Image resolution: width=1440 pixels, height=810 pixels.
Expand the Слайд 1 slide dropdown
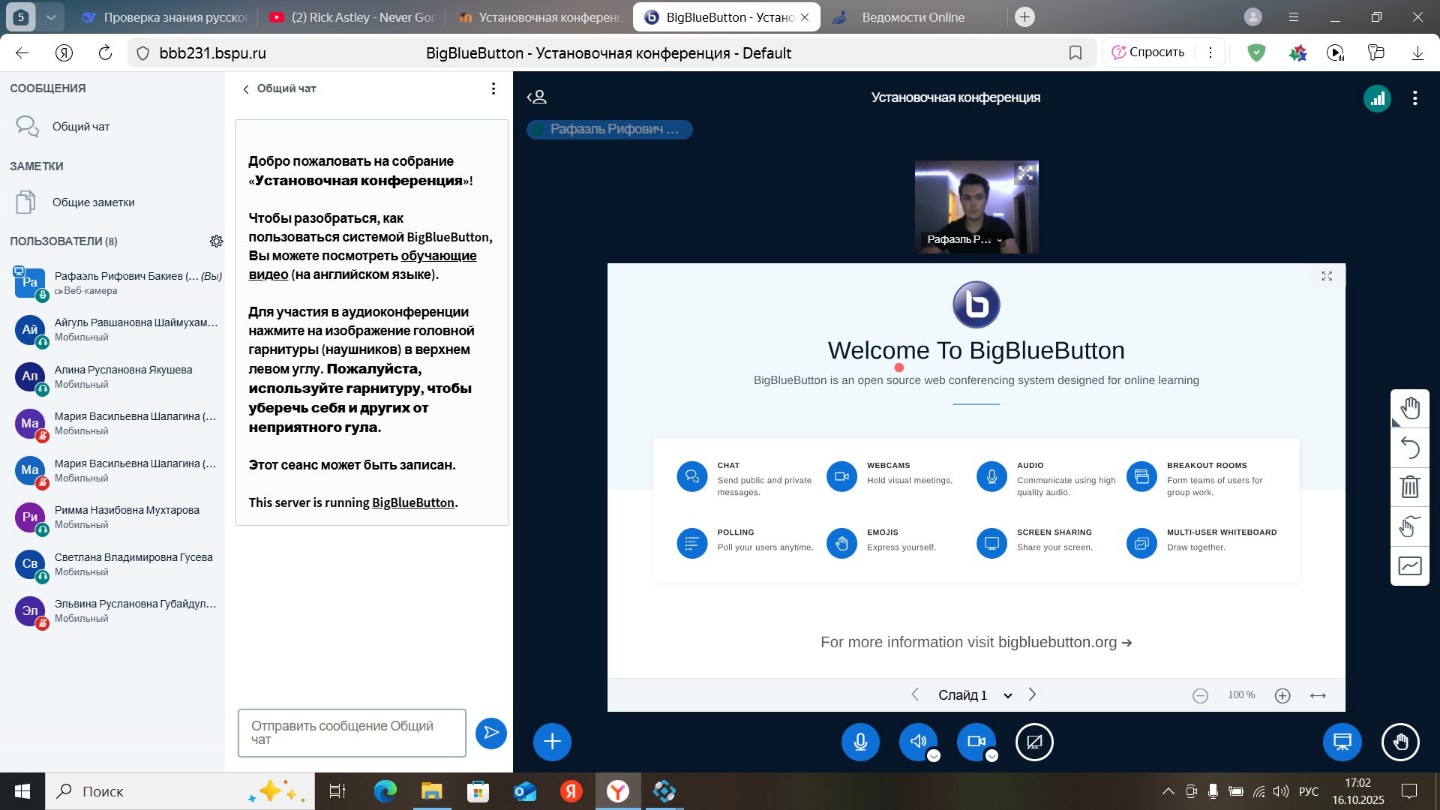tap(1007, 696)
